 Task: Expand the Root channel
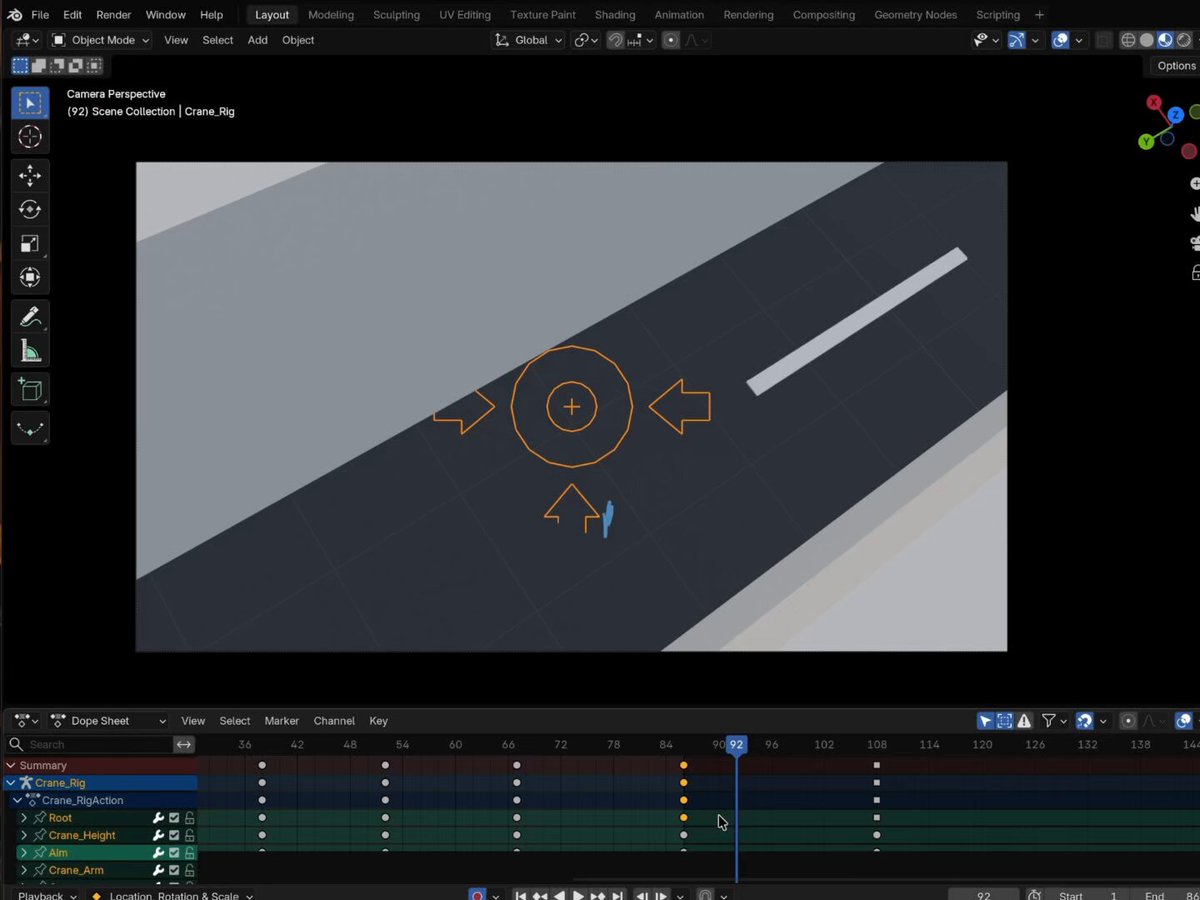tap(24, 818)
